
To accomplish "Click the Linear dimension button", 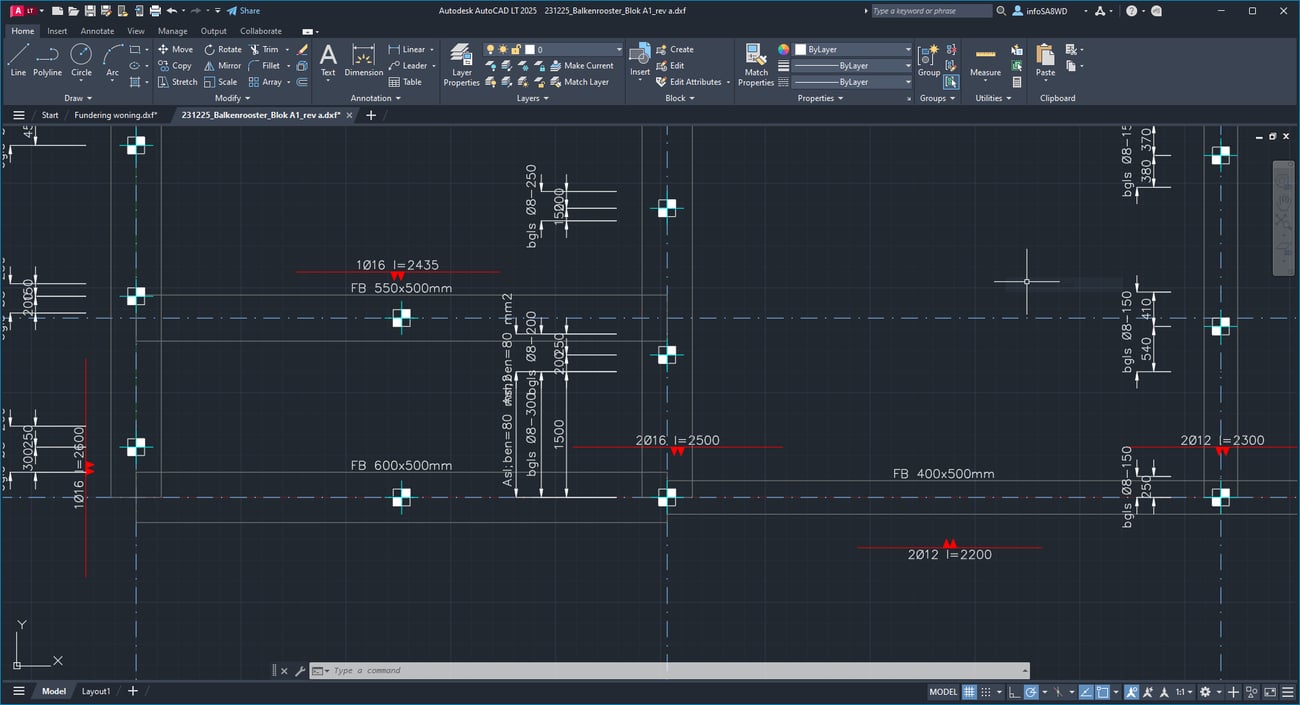I will pyautogui.click(x=407, y=49).
